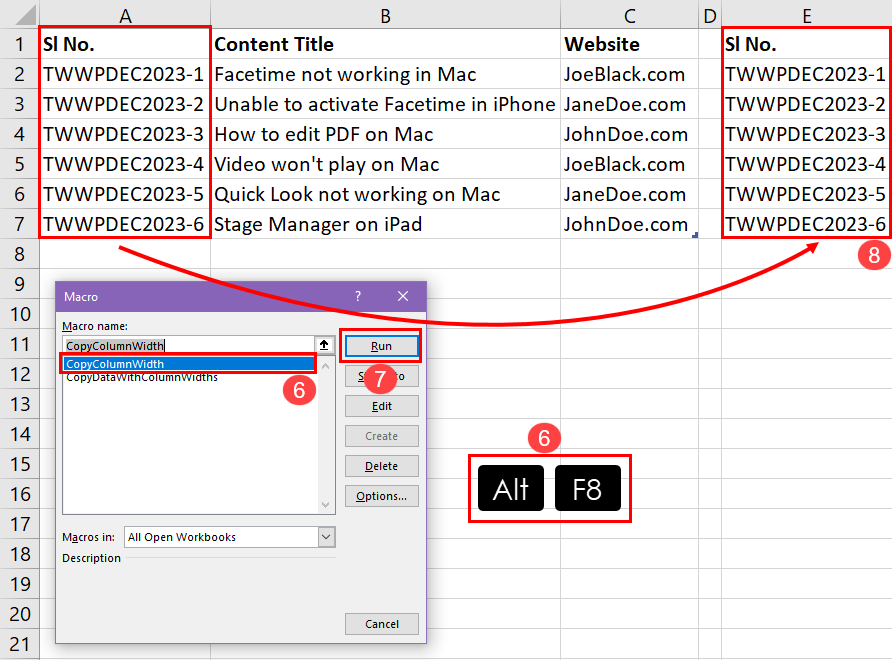Open the macro Options dialog
This screenshot has height=660, width=892.
tap(381, 495)
